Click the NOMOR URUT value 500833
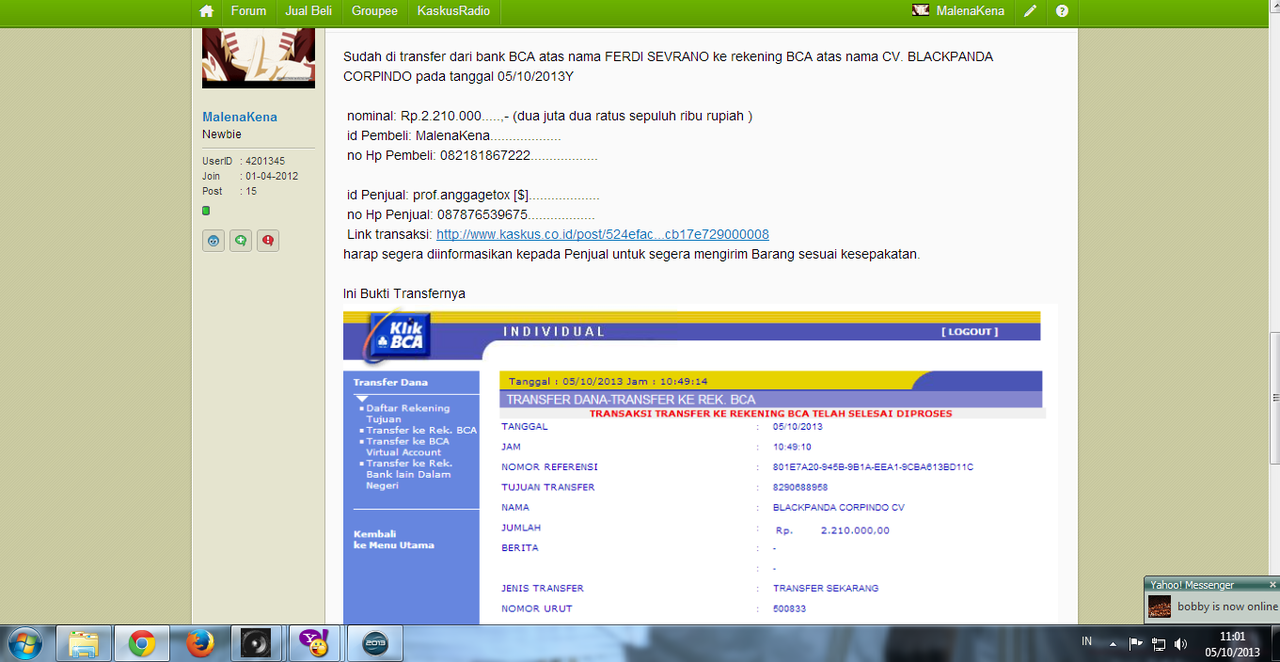 (x=789, y=608)
